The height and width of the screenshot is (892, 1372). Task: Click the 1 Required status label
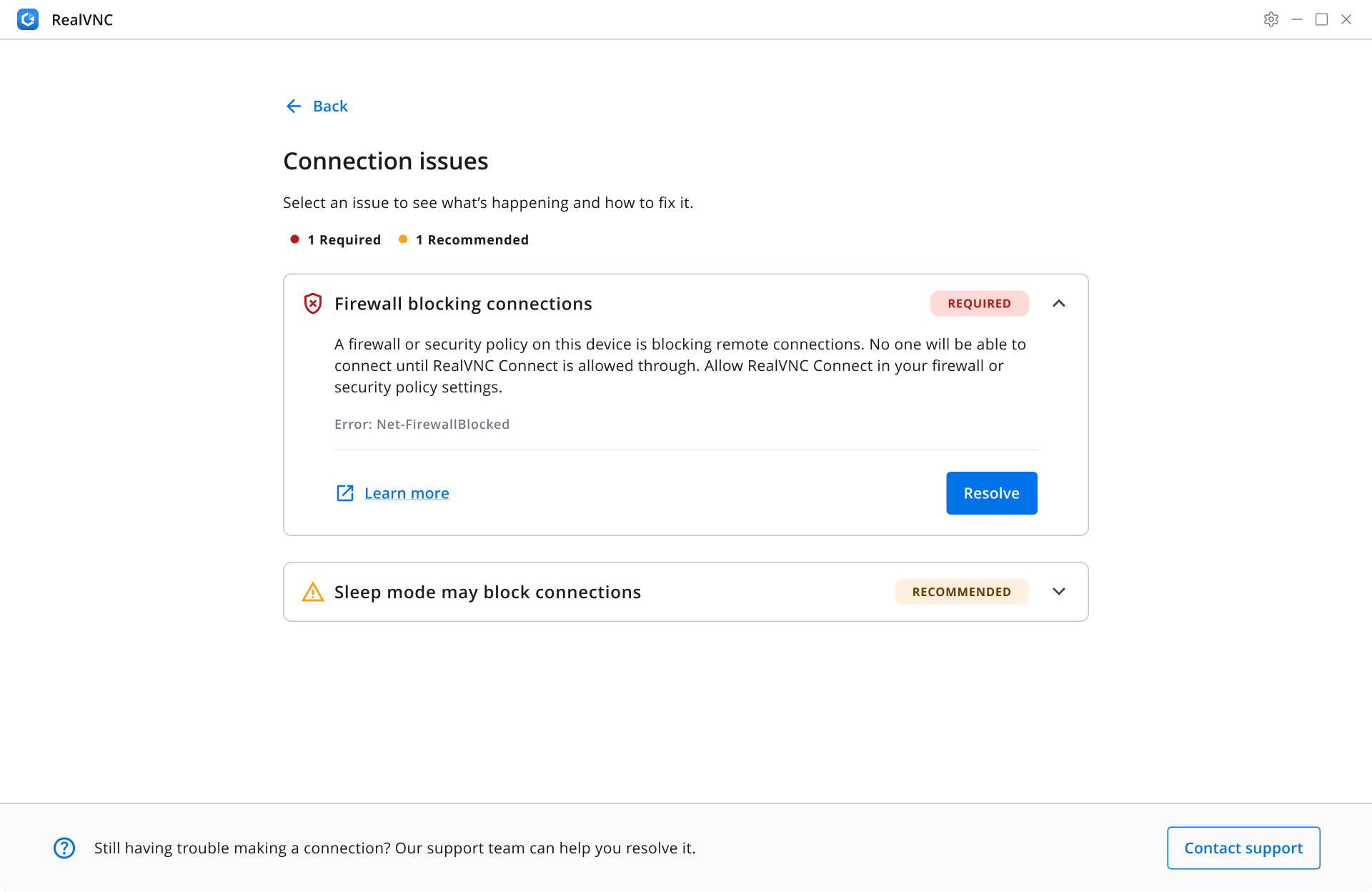(344, 240)
